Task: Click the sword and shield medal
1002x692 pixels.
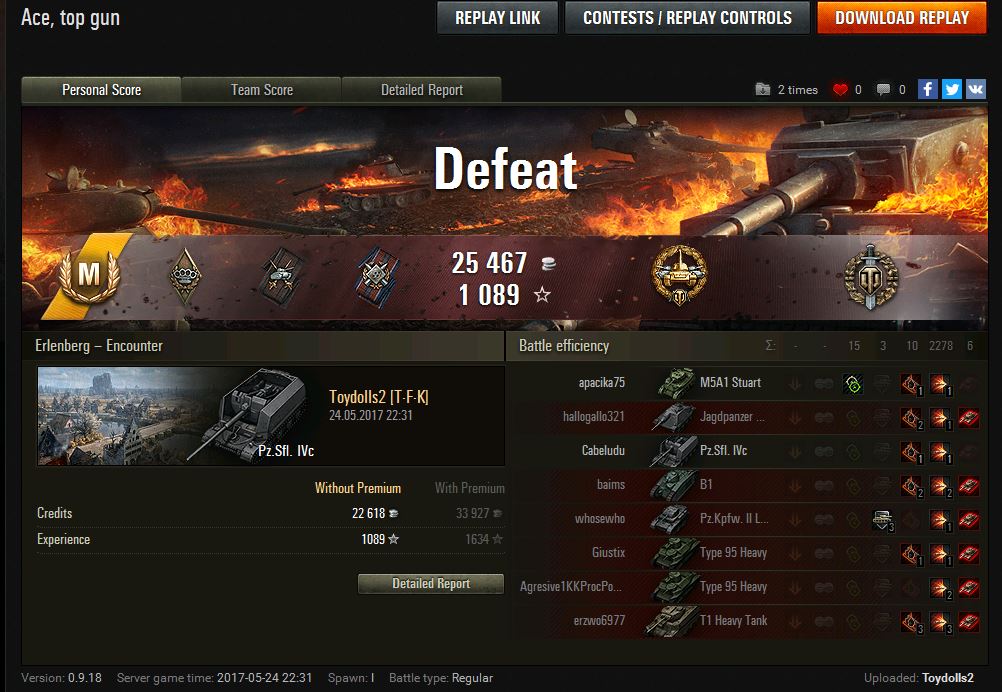Action: (870, 277)
